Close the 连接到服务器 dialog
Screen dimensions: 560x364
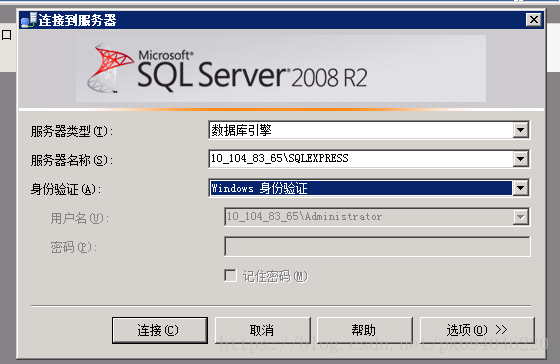534,19
